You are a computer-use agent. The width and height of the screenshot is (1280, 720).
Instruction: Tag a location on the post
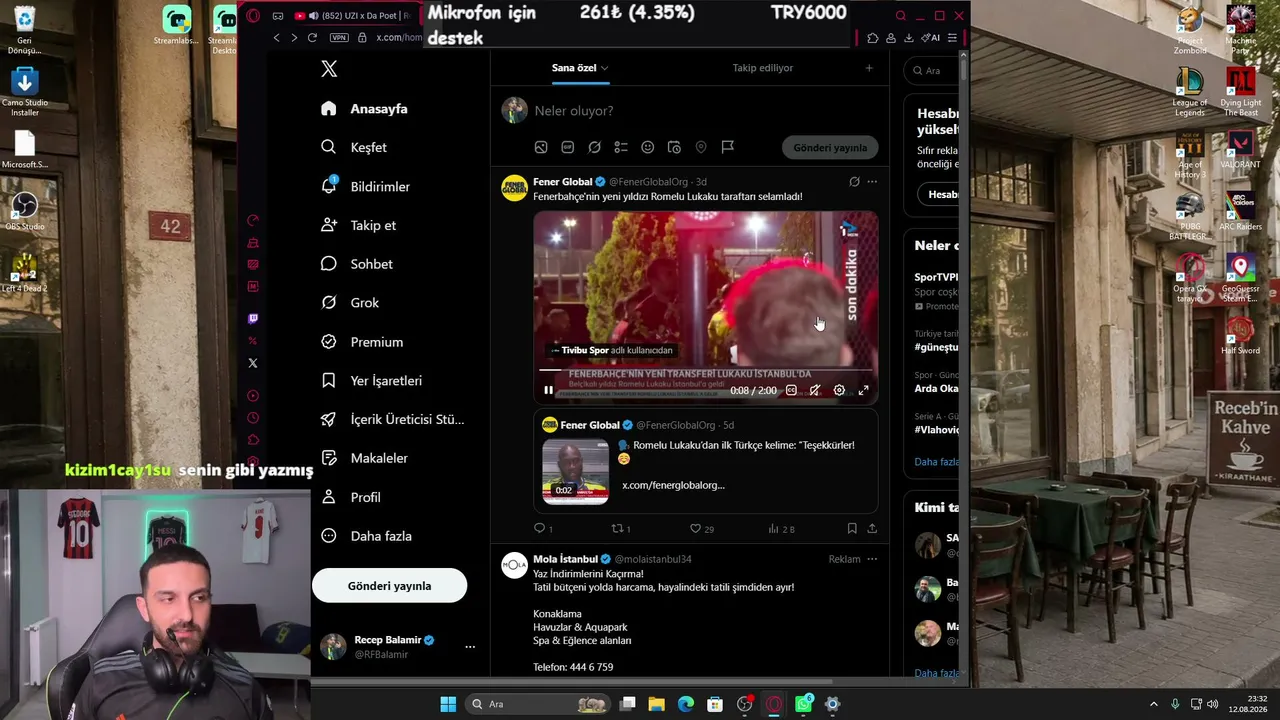click(x=701, y=147)
